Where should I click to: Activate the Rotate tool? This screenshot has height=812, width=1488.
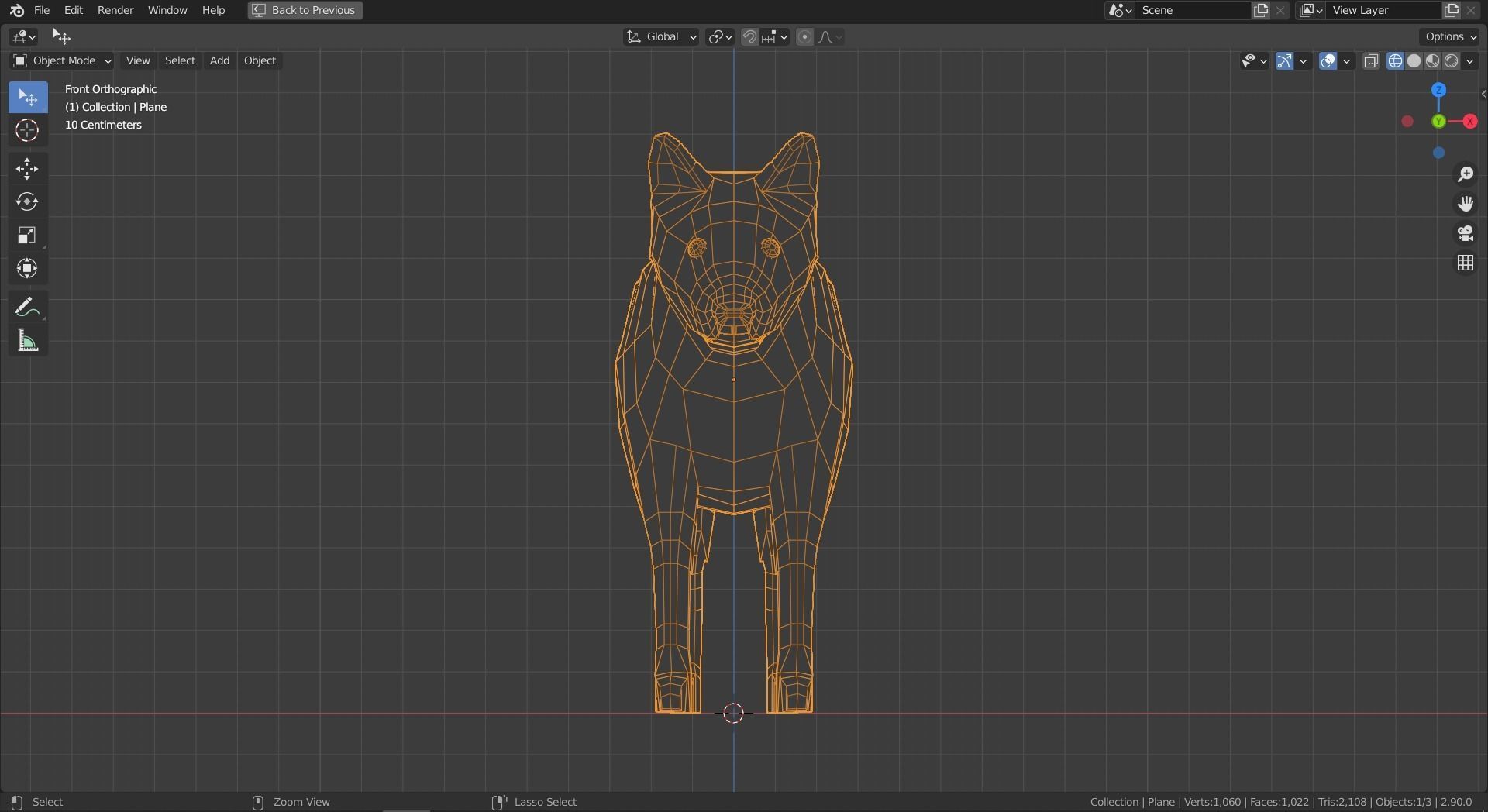pos(28,202)
